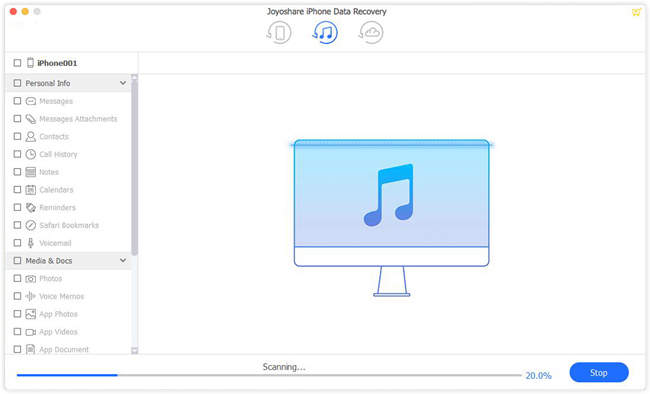Collapse the Personal Info section chevron
The height and width of the screenshot is (394, 650).
pos(123,83)
